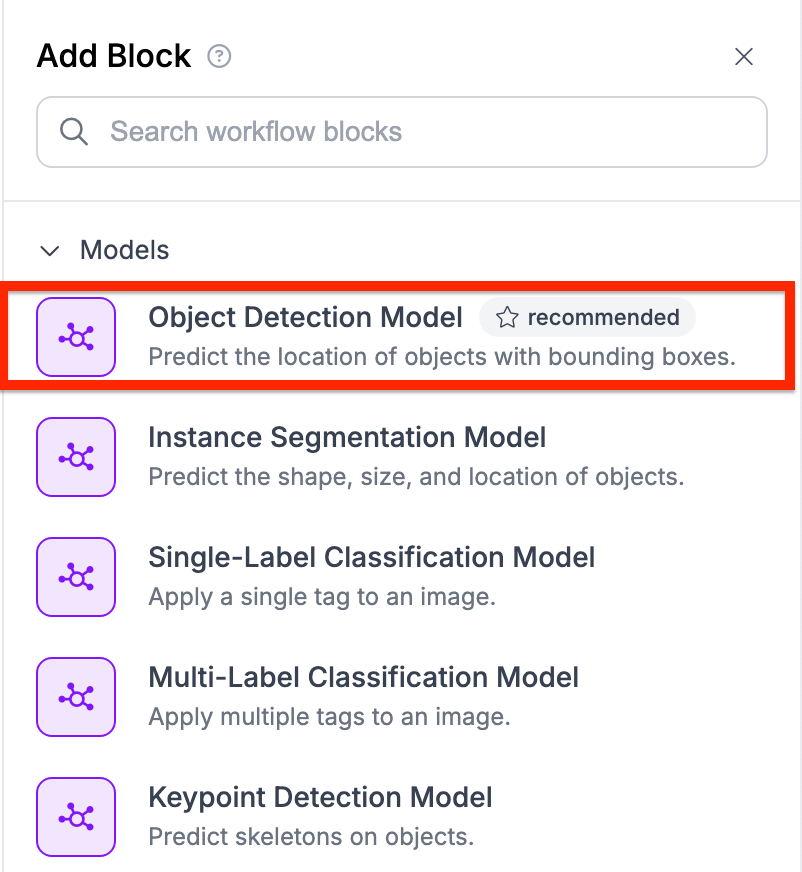This screenshot has height=872, width=802.
Task: Click the magnifying glass search icon
Action: tap(74, 131)
